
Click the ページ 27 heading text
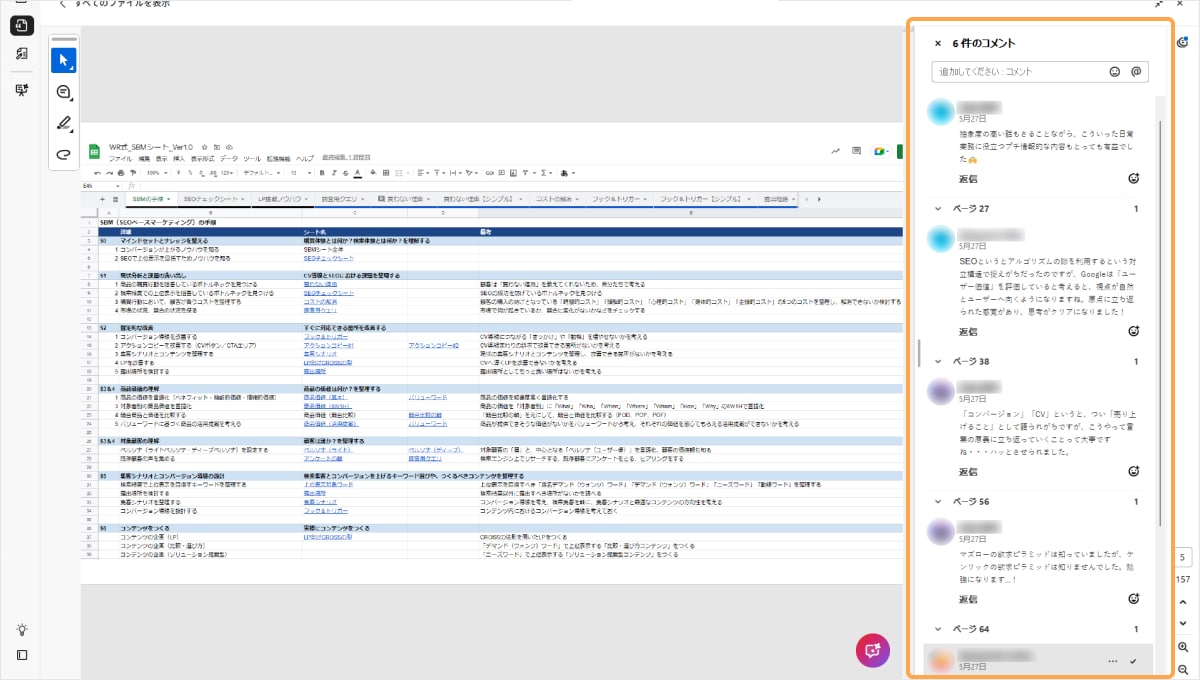coord(970,209)
